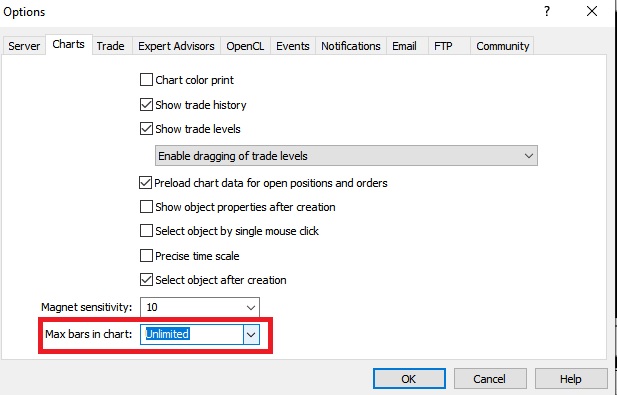The image size is (617, 395).
Task: Click the question mark help icon in title bar
Action: [x=547, y=11]
